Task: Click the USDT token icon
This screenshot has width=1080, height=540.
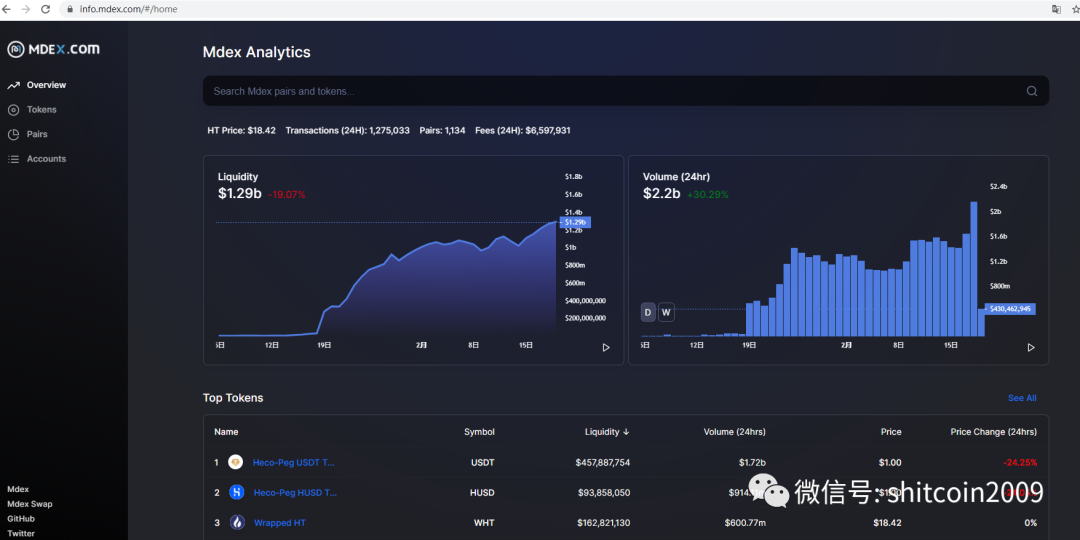Action: [236, 463]
